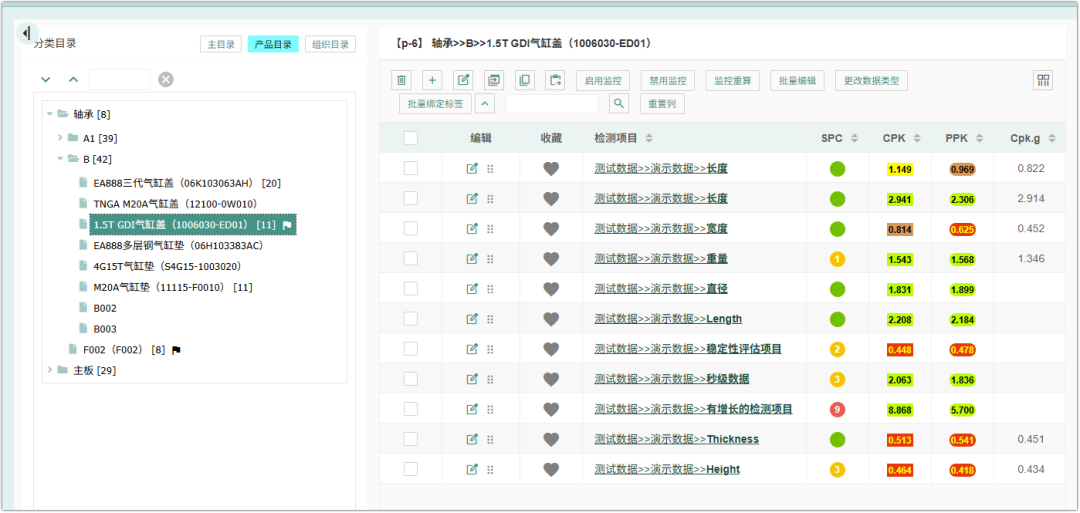Click the paste clipboard toolbar icon
1080x513 pixels.
tap(555, 81)
